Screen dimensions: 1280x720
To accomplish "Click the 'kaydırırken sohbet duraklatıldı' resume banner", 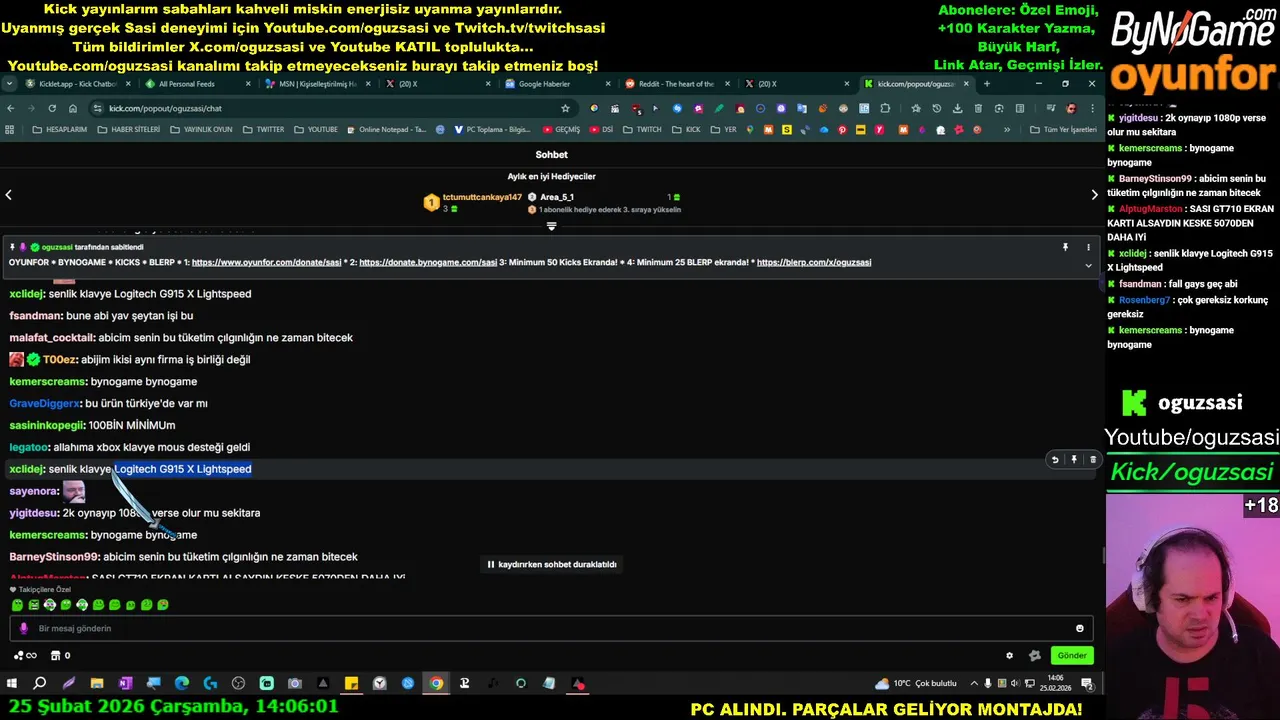I will (x=551, y=564).
